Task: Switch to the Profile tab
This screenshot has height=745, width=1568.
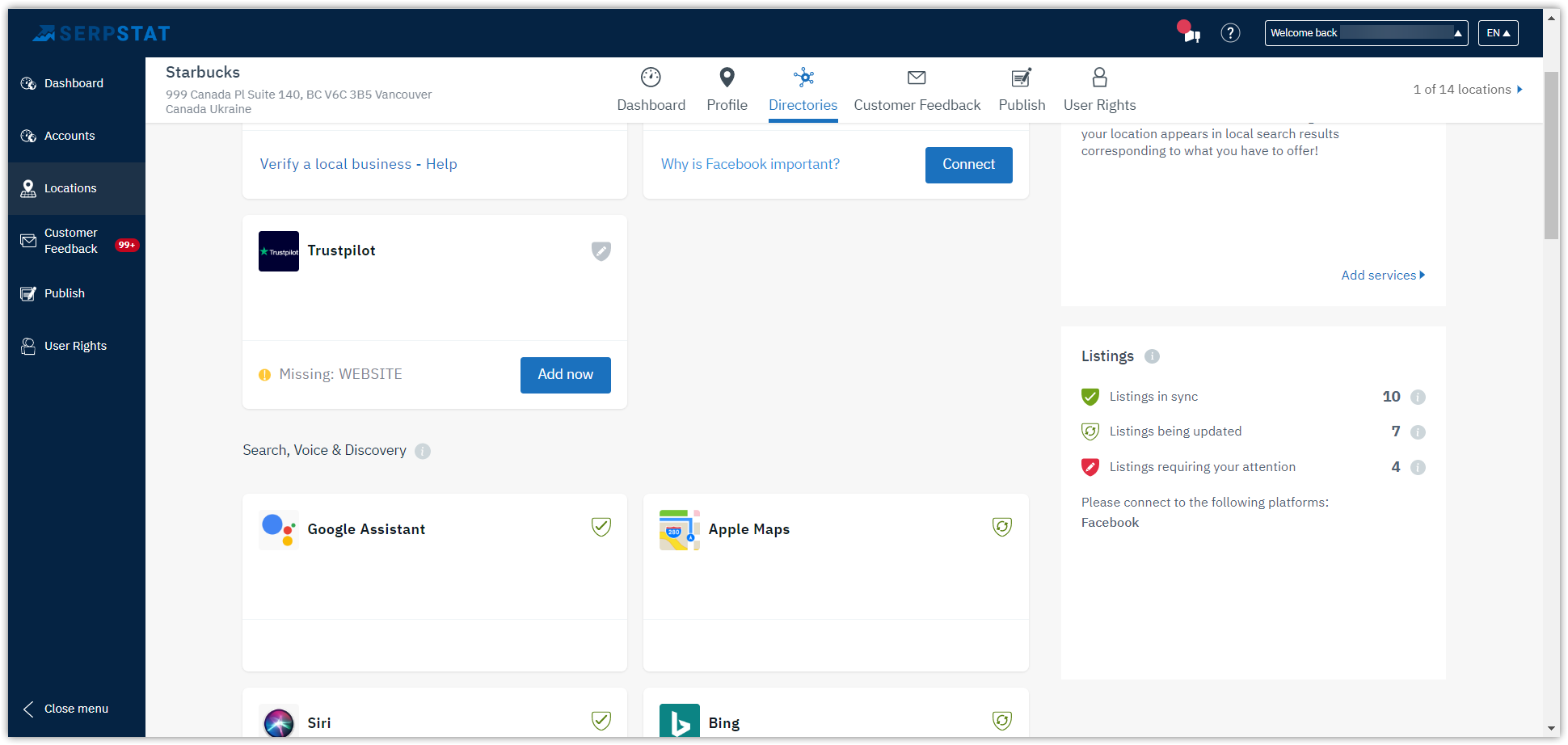Action: (x=727, y=90)
